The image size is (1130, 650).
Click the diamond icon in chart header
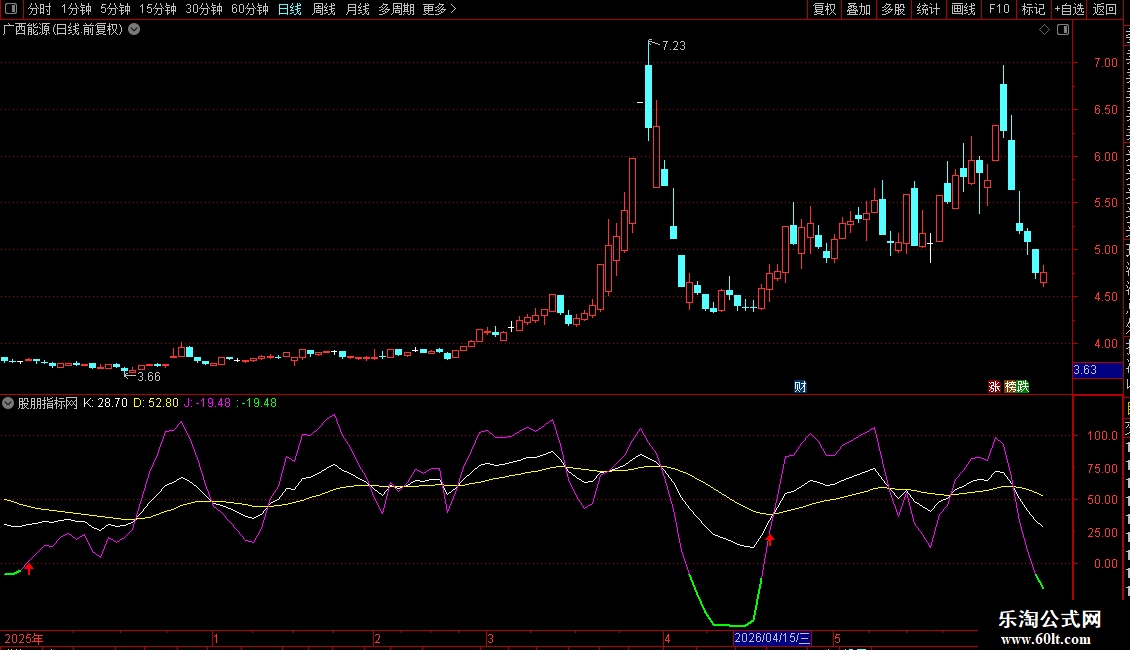1044,30
